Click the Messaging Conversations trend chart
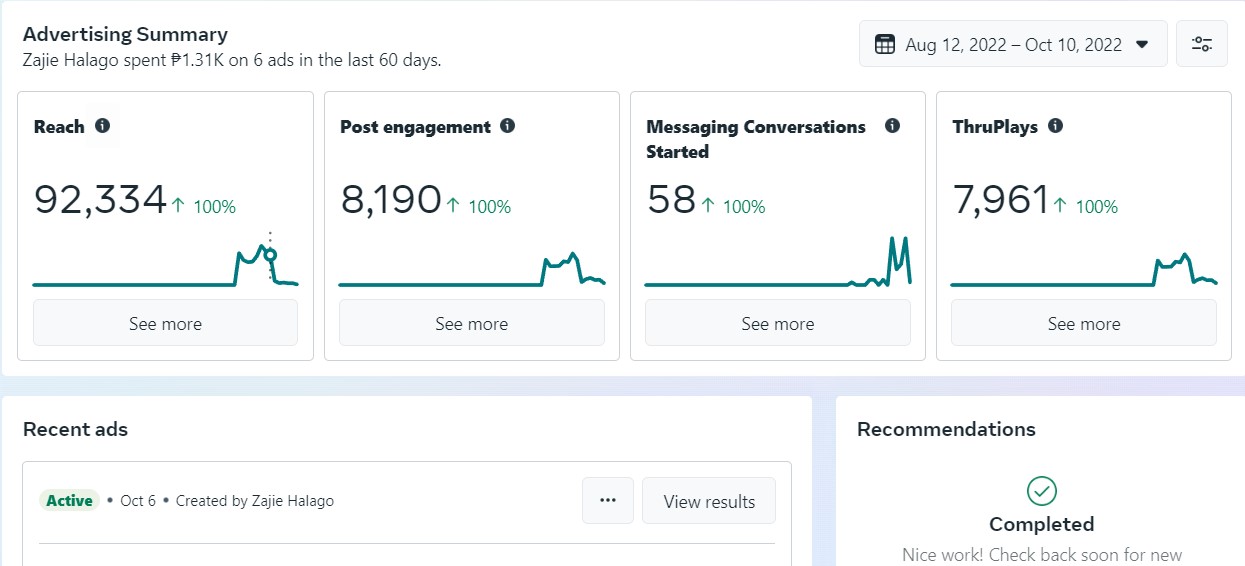The height and width of the screenshot is (566, 1245). [777, 268]
